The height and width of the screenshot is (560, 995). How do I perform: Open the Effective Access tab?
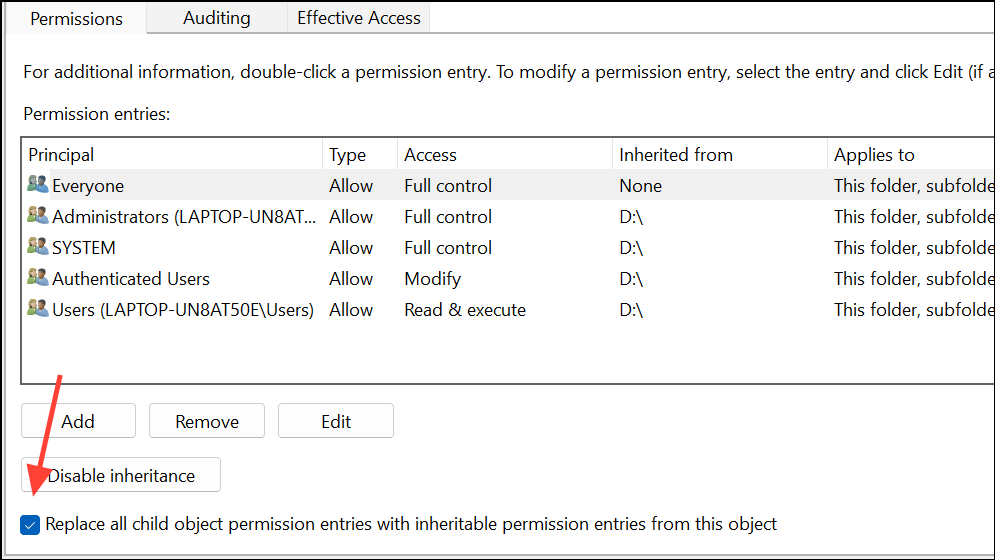click(359, 17)
